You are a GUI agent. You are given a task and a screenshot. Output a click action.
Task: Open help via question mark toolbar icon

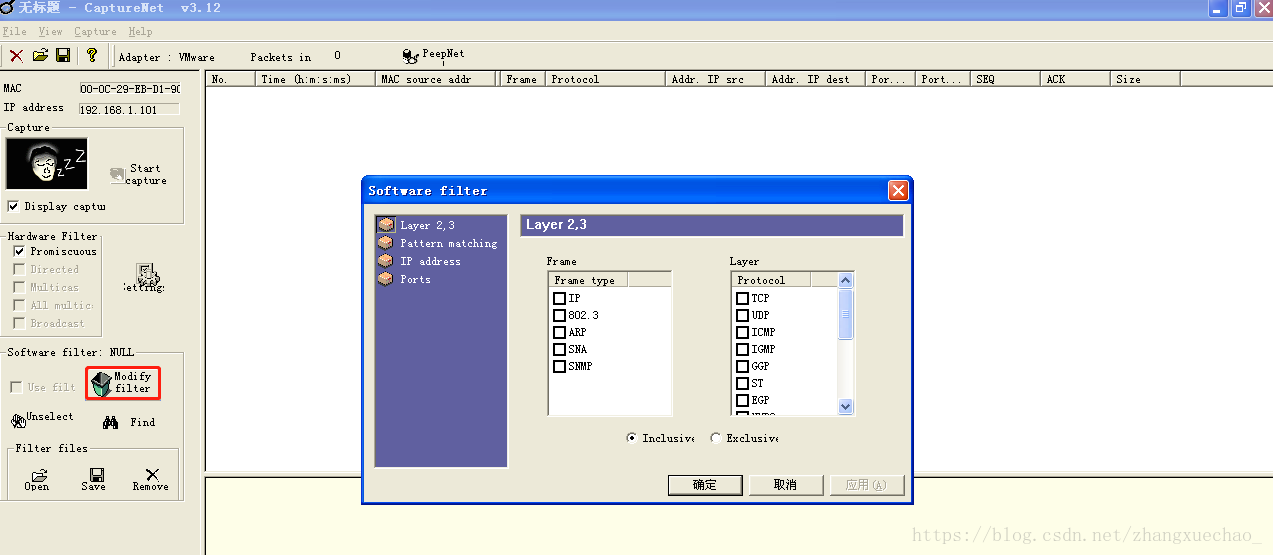click(92, 56)
